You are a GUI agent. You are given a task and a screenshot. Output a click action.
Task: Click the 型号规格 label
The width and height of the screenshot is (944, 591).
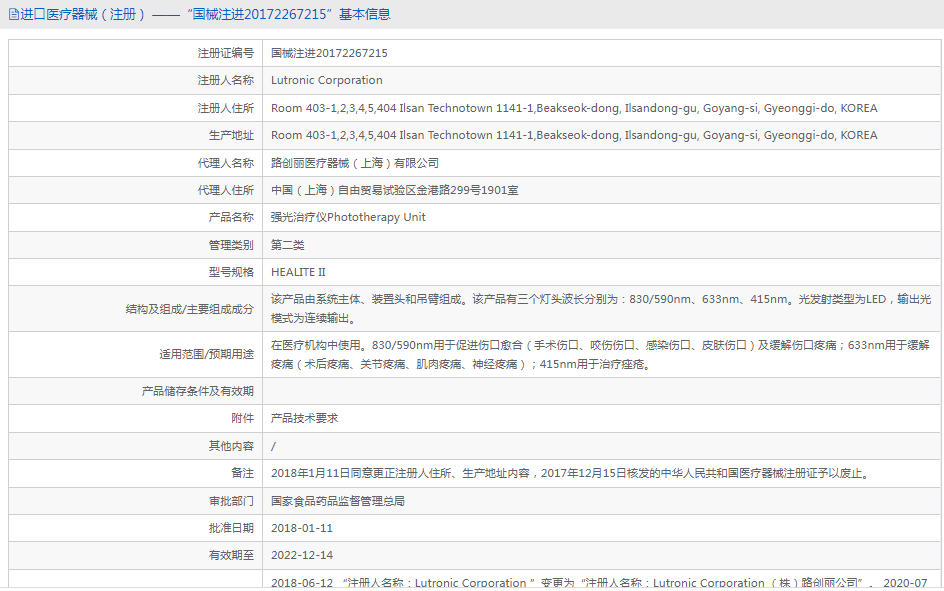231,272
